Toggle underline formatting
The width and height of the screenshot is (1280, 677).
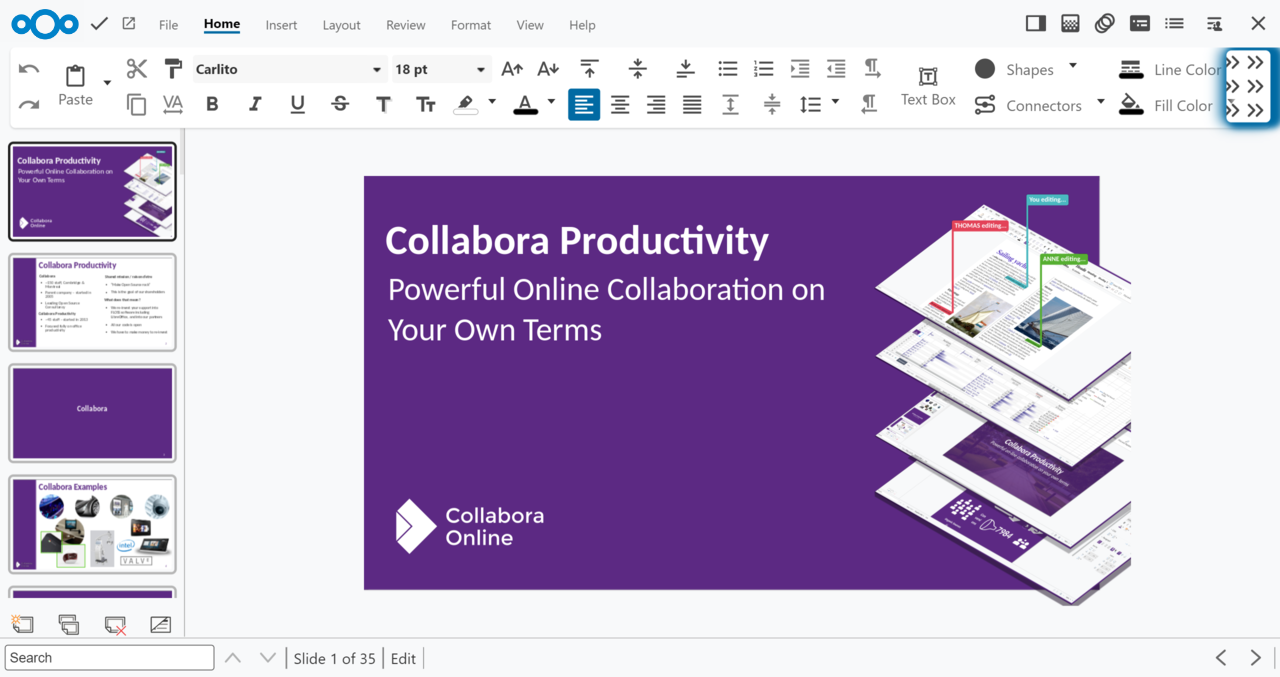coord(297,104)
